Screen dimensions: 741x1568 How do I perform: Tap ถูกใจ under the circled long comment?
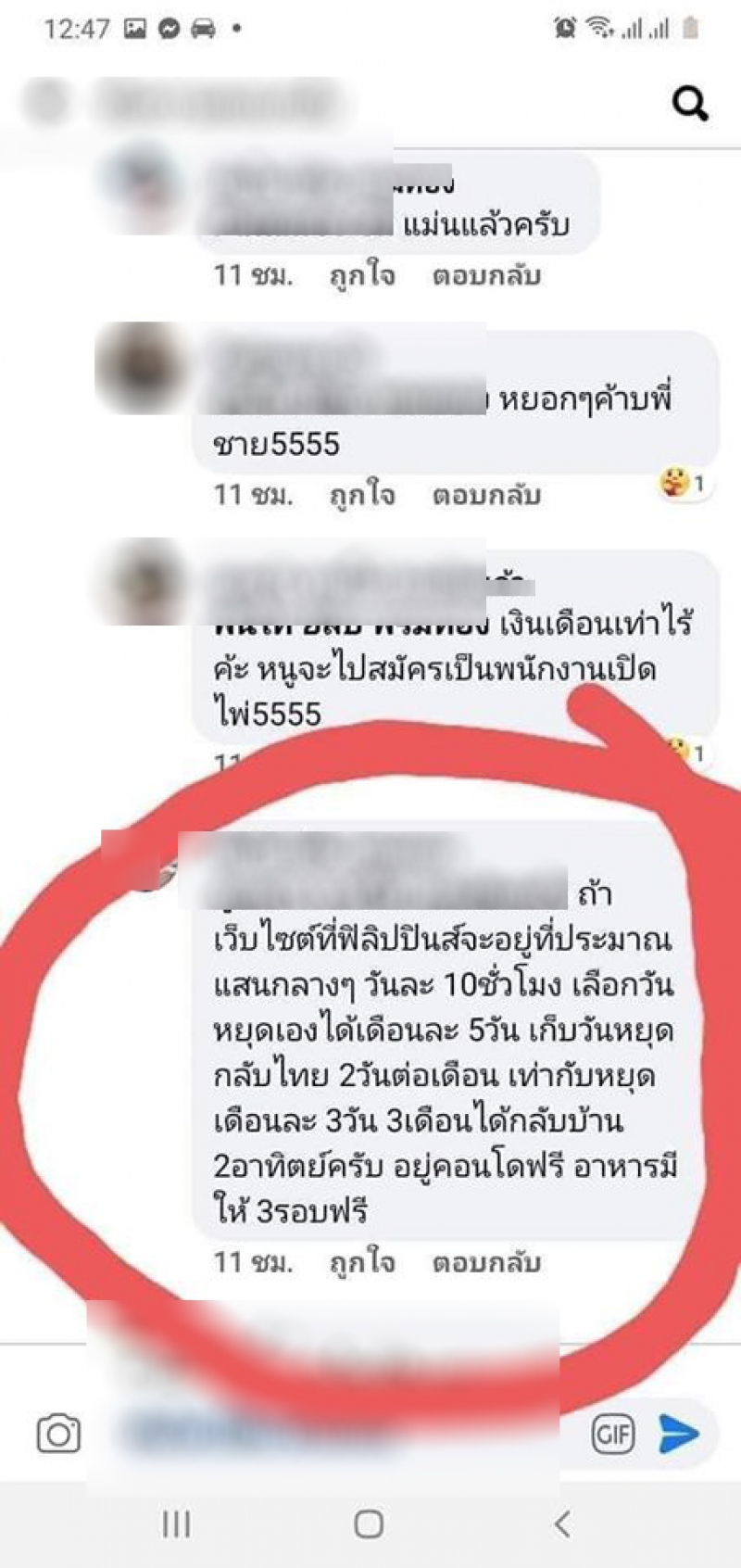(x=362, y=1262)
